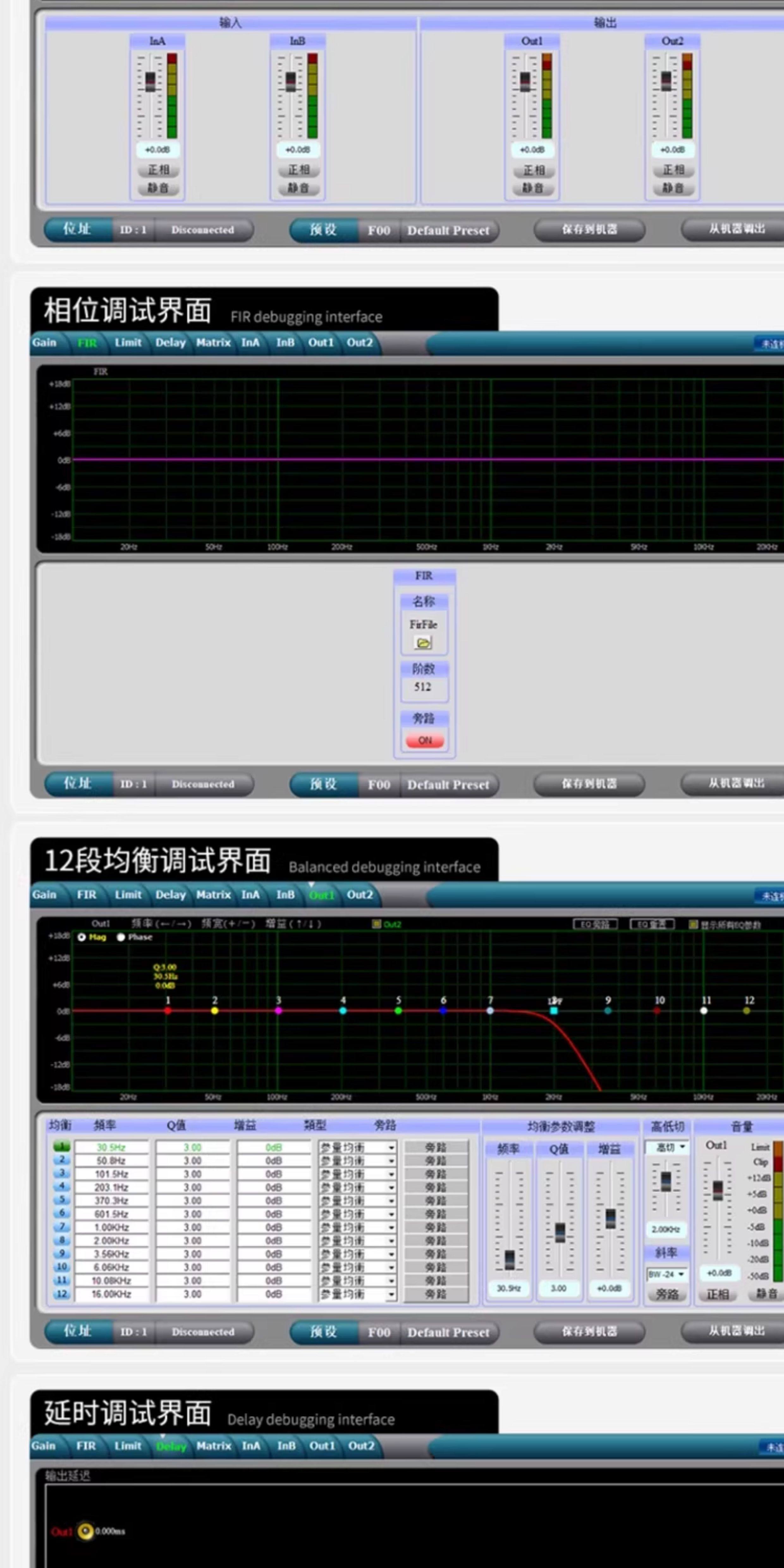The height and width of the screenshot is (1568, 784).
Task: Click EQ band number 5 button
Action: (x=61, y=1200)
